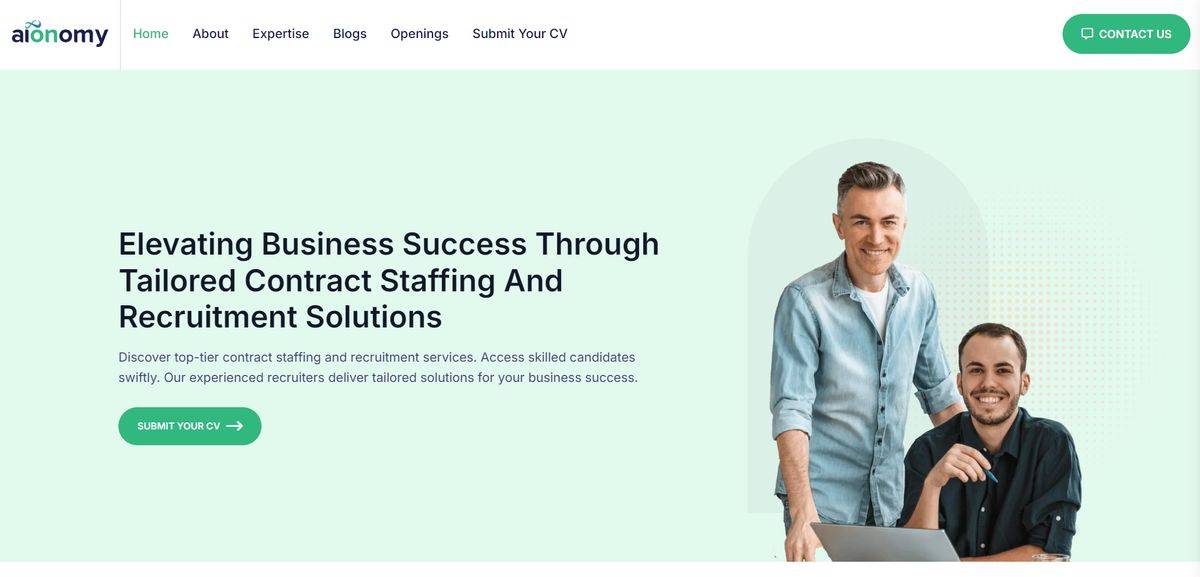Image resolution: width=1200 pixels, height=577 pixels.
Task: Click Submit Your CV in the top navigation
Action: [520, 34]
